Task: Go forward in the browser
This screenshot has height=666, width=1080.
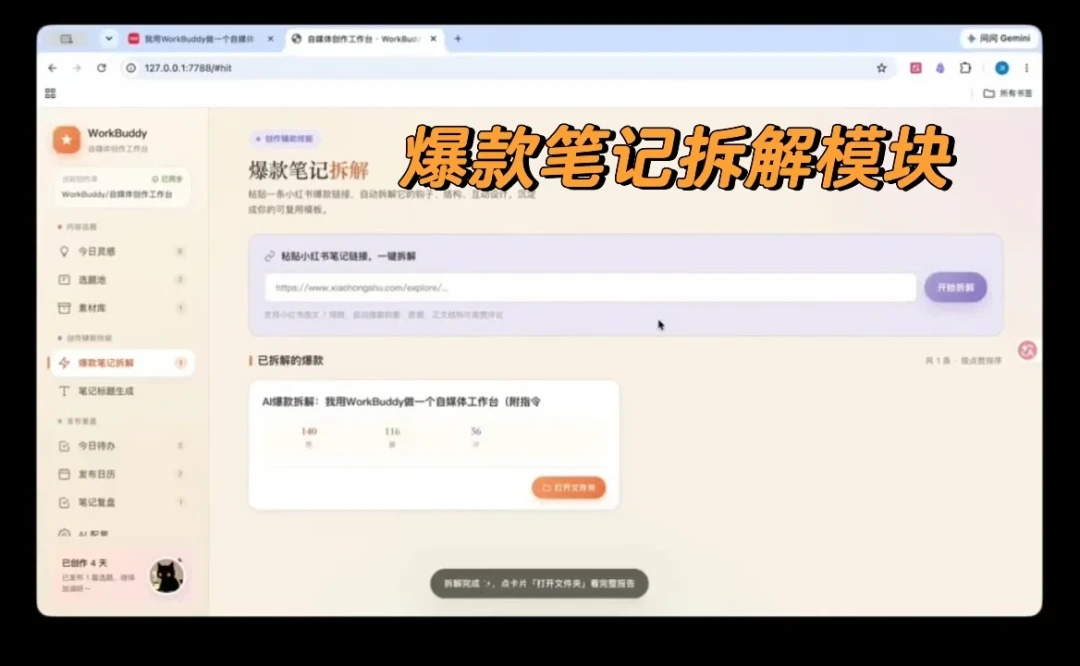Action: [76, 67]
